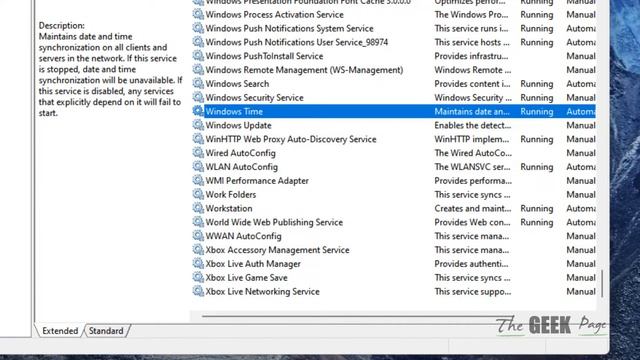Click 'Provides authenti...' description cell
640x360 pixels.
(x=471, y=264)
